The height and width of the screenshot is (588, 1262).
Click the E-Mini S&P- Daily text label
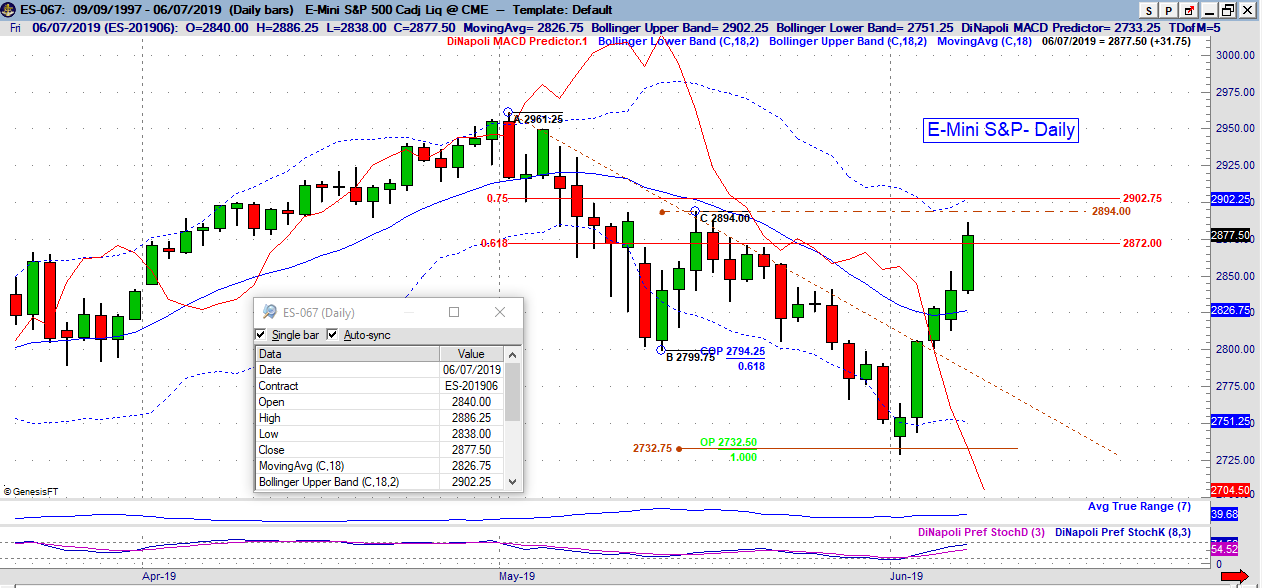click(x=1000, y=130)
